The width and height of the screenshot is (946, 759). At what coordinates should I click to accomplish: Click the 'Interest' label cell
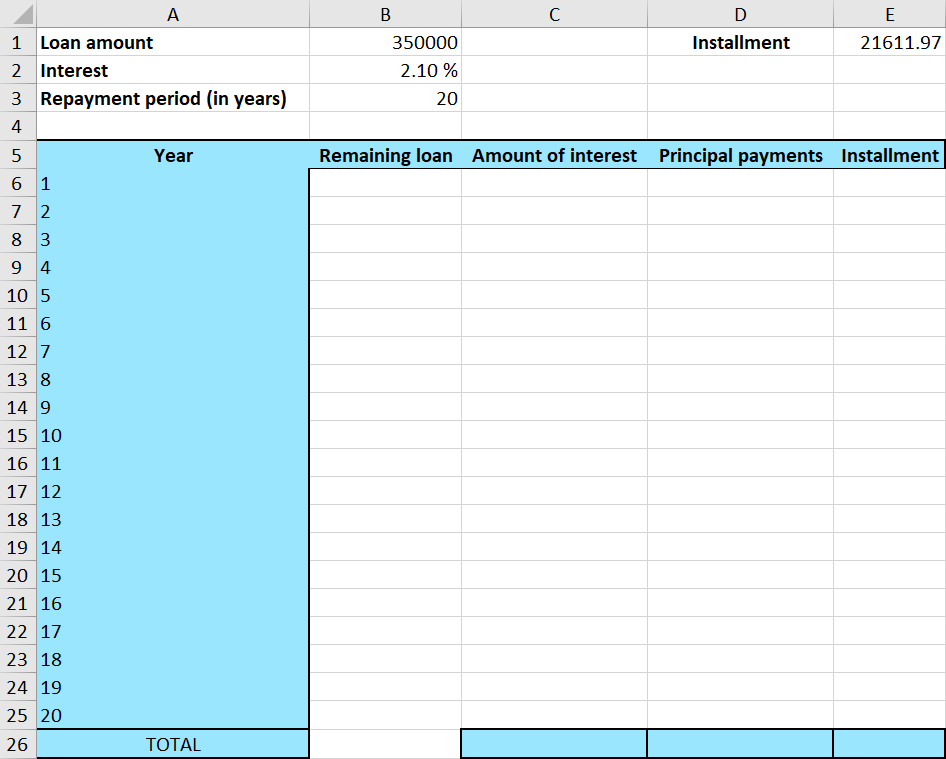pos(173,70)
